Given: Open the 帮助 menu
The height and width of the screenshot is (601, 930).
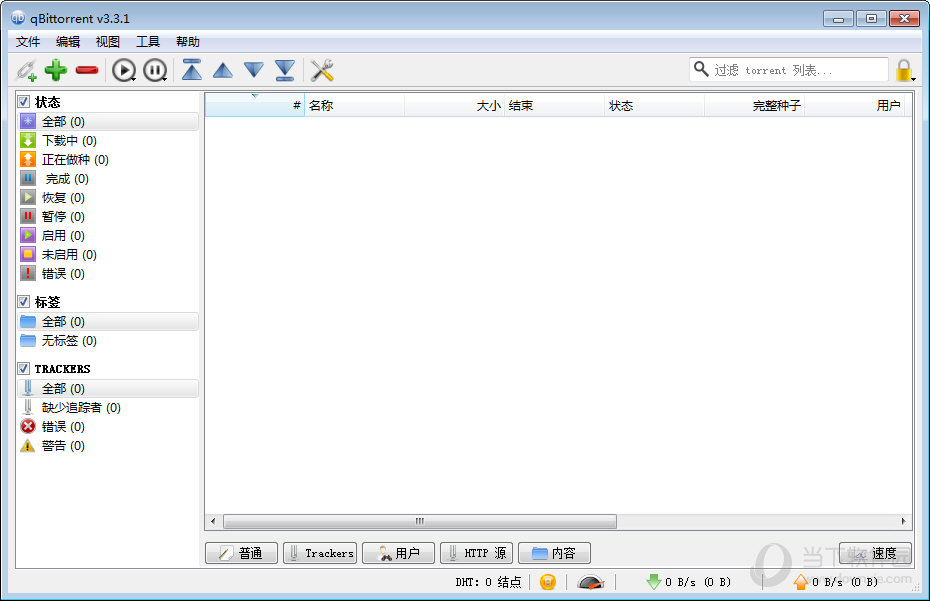Looking at the screenshot, I should (x=187, y=42).
